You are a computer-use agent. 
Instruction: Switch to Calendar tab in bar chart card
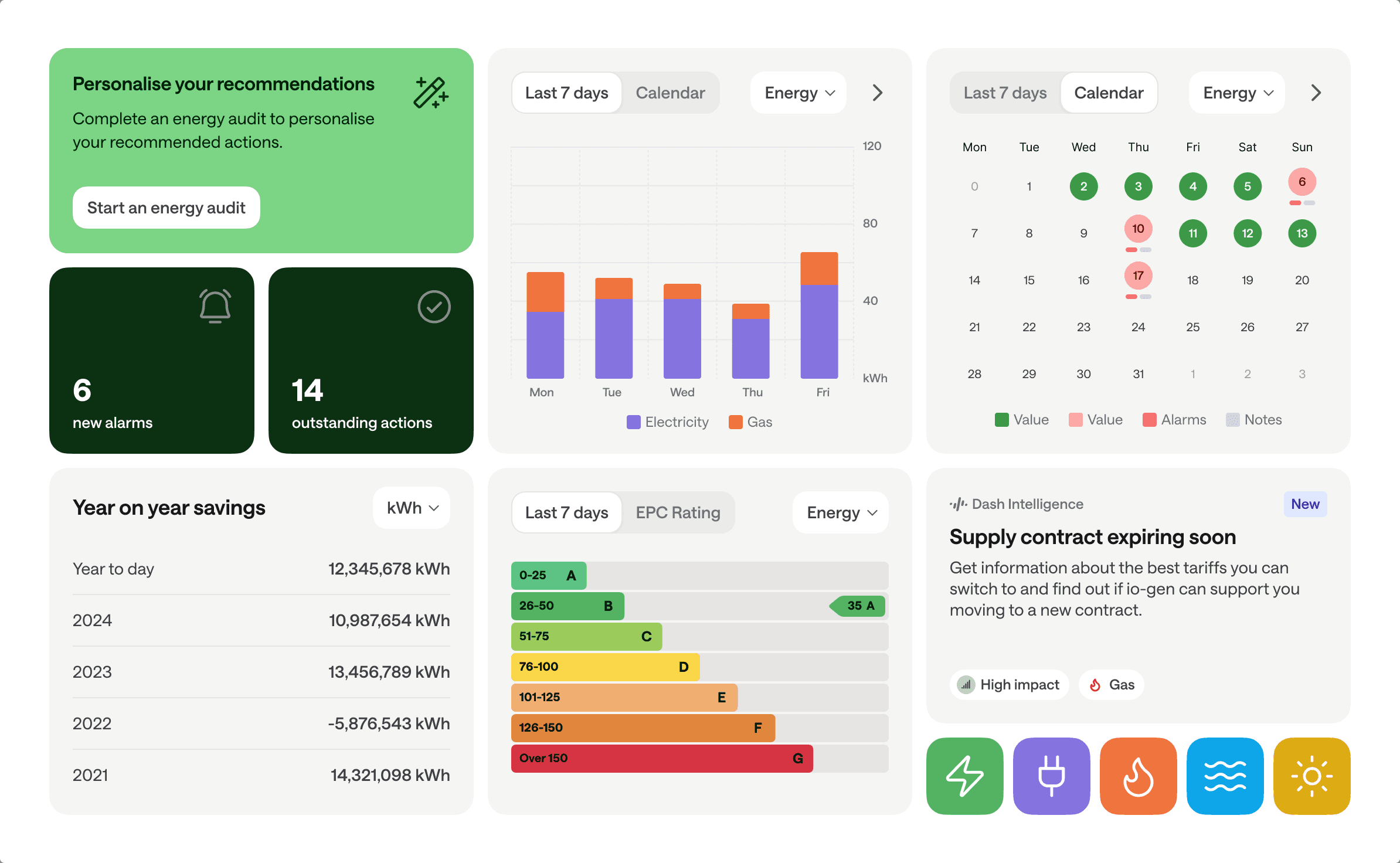(670, 93)
